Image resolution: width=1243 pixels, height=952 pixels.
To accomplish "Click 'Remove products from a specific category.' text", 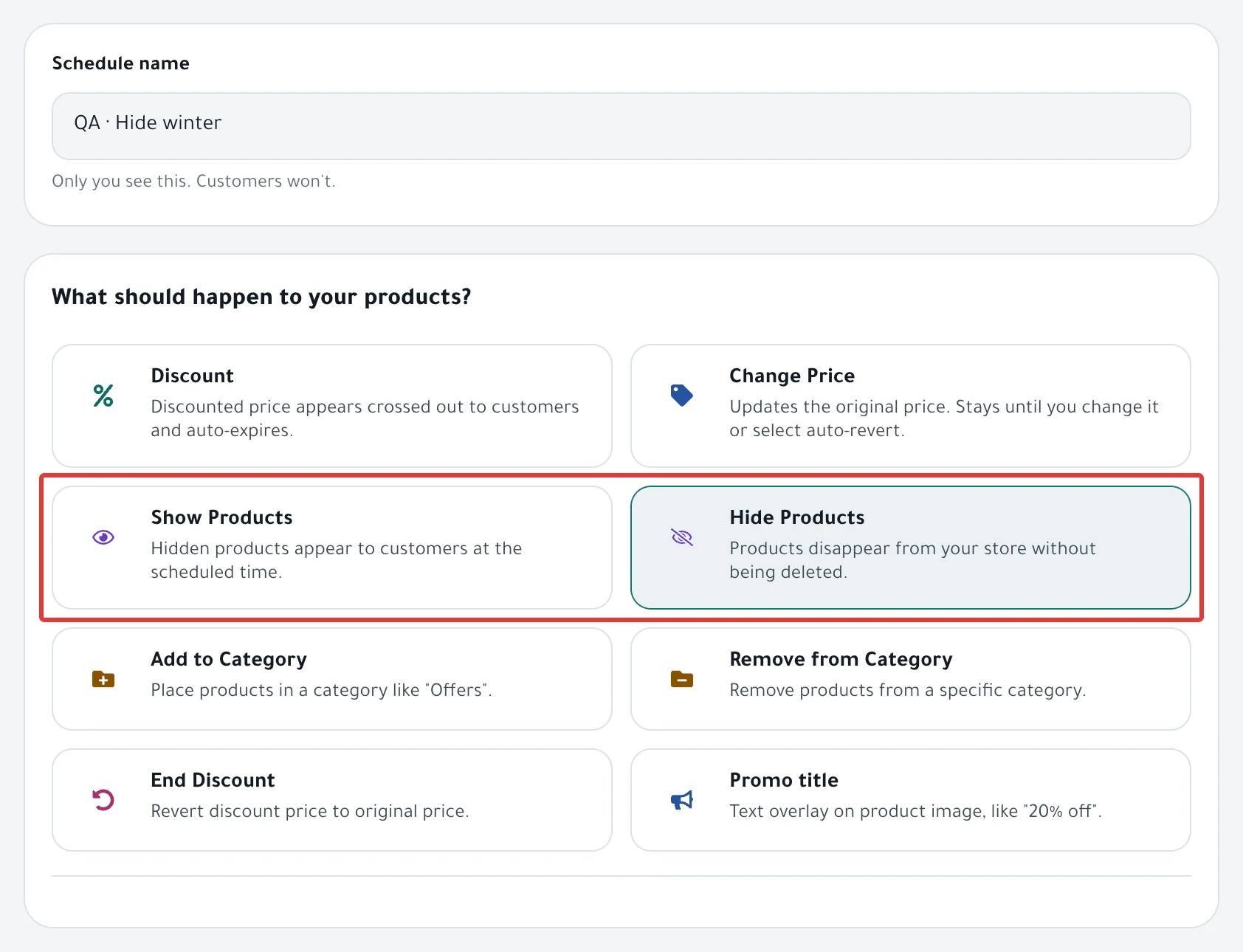I will tap(908, 690).
